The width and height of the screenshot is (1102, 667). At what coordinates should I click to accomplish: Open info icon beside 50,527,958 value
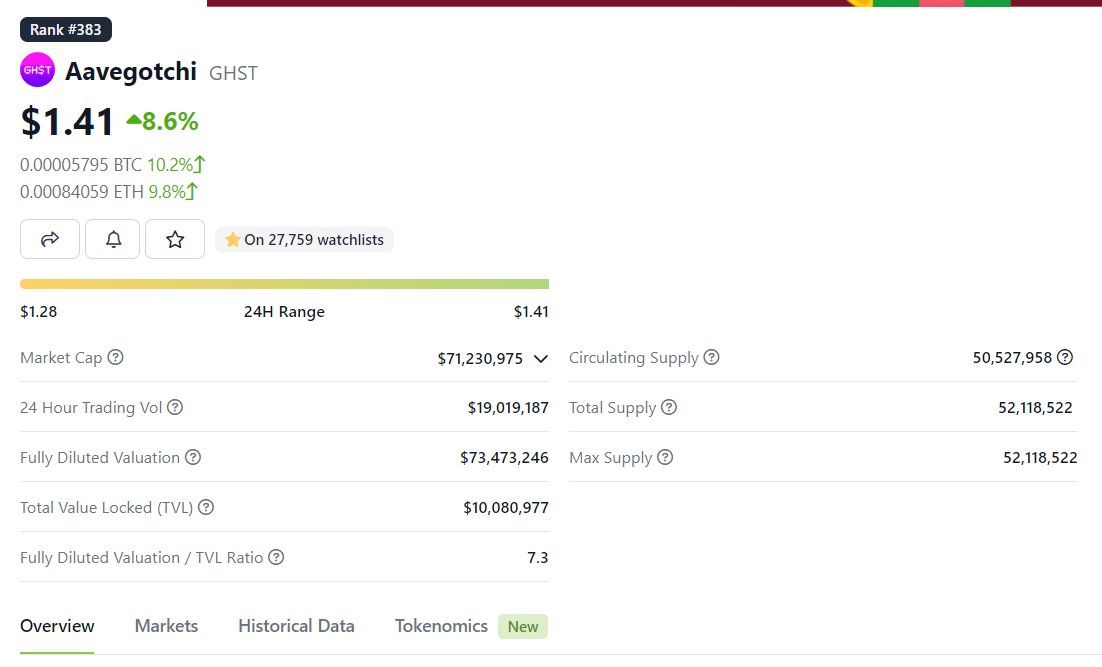pyautogui.click(x=1065, y=357)
